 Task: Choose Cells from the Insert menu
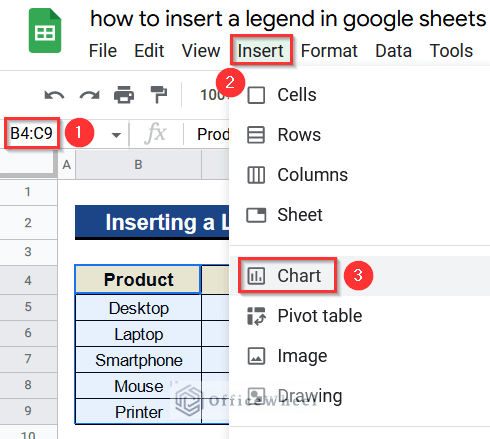(360, 95)
